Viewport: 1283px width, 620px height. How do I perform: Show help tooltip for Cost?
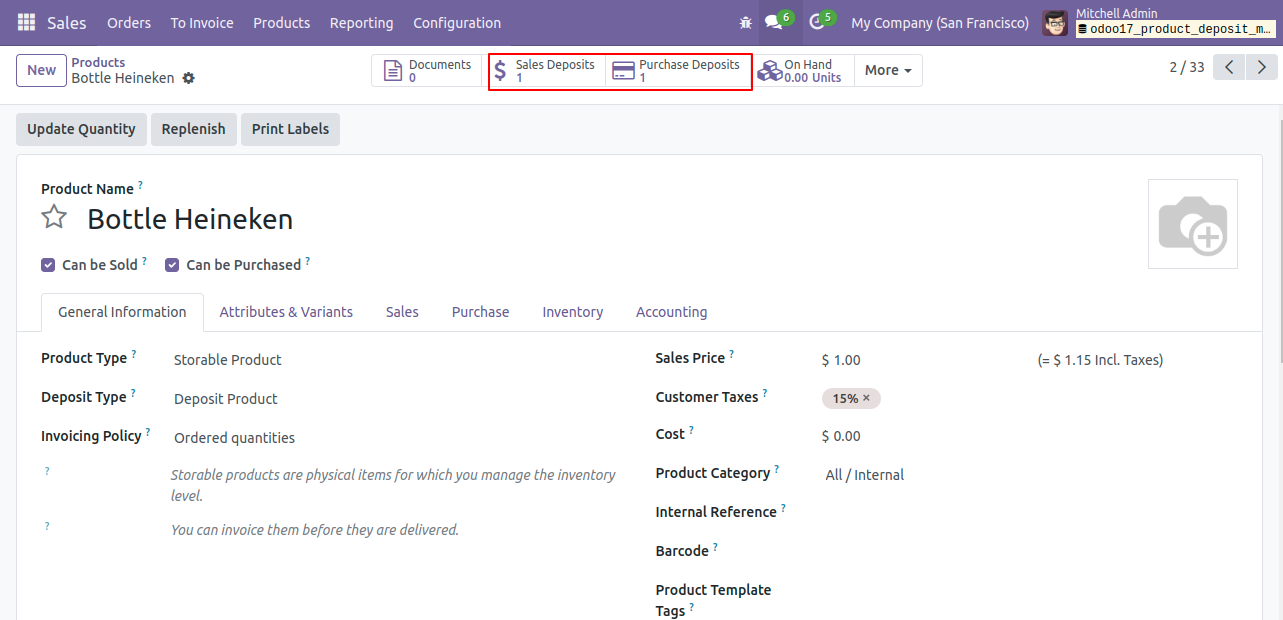[691, 430]
